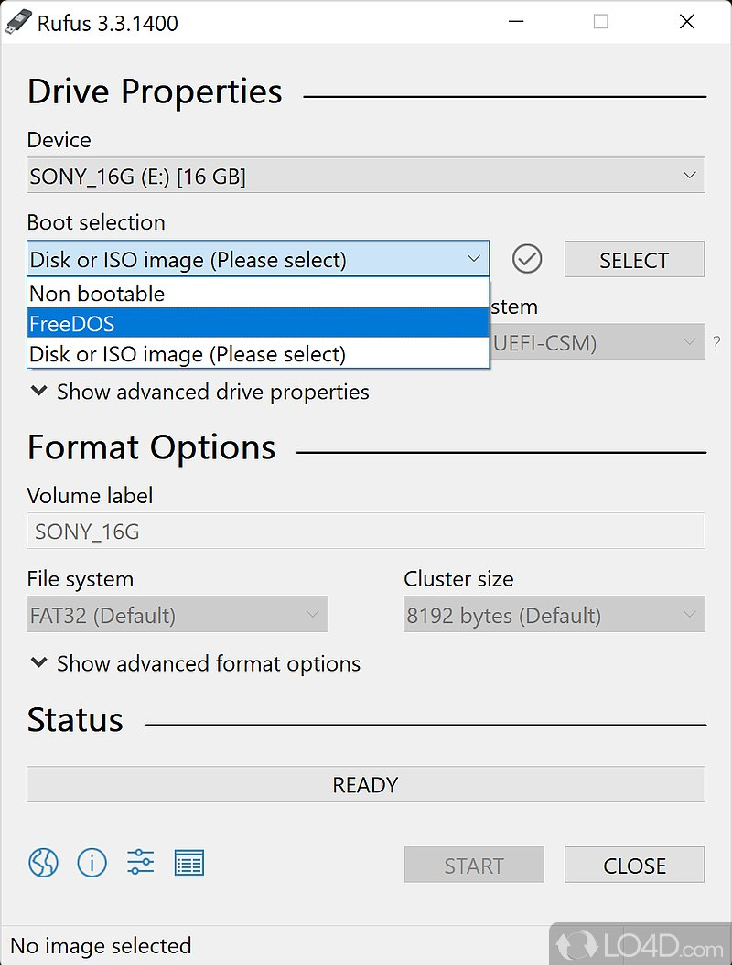Expand Show advanced format options

point(196,663)
